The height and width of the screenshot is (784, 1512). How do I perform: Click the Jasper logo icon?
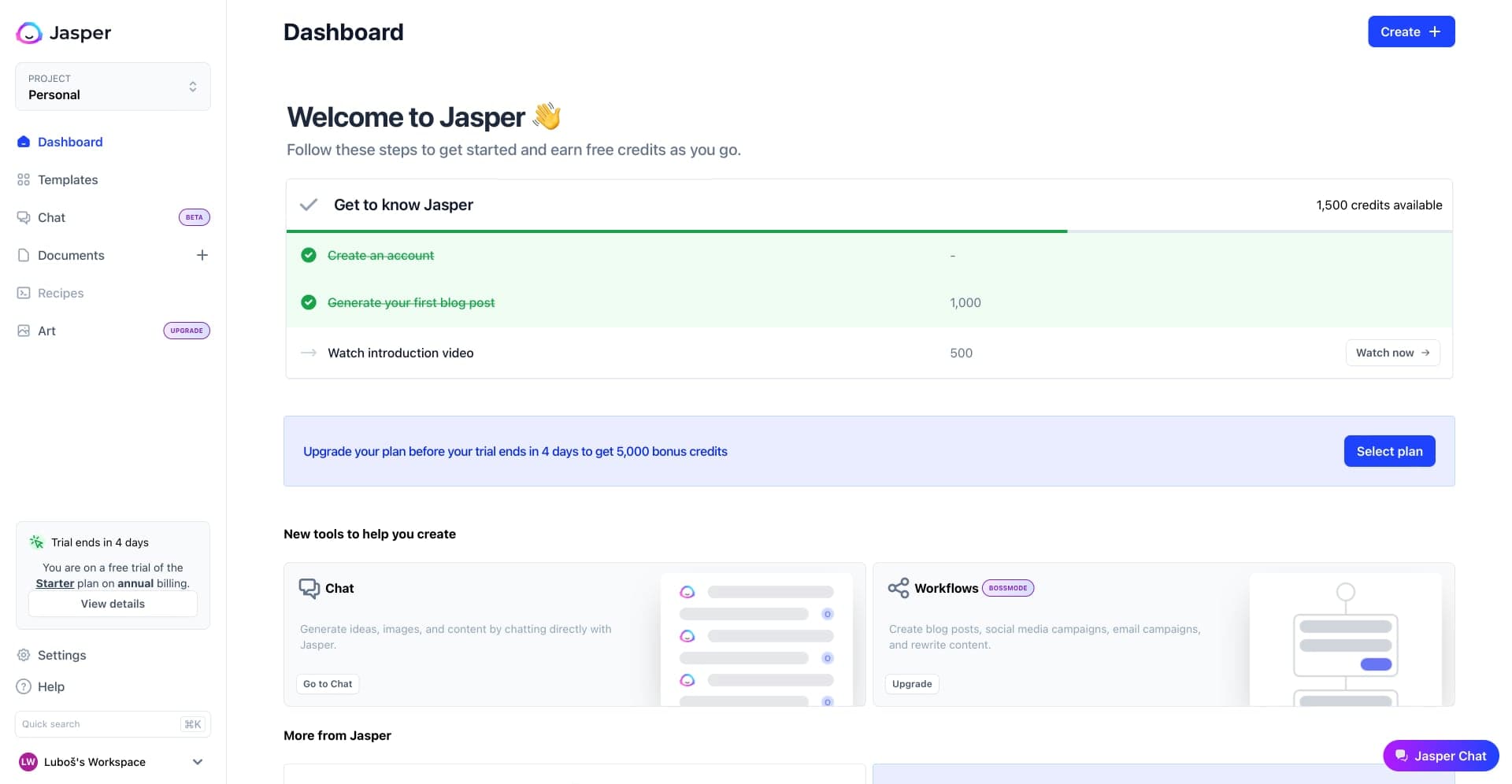pyautogui.click(x=29, y=32)
